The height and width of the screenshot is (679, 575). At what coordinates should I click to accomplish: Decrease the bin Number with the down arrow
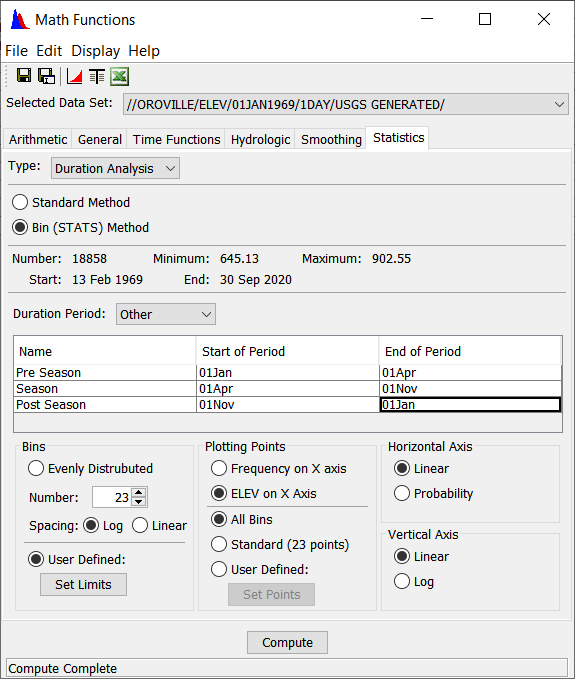[x=139, y=501]
